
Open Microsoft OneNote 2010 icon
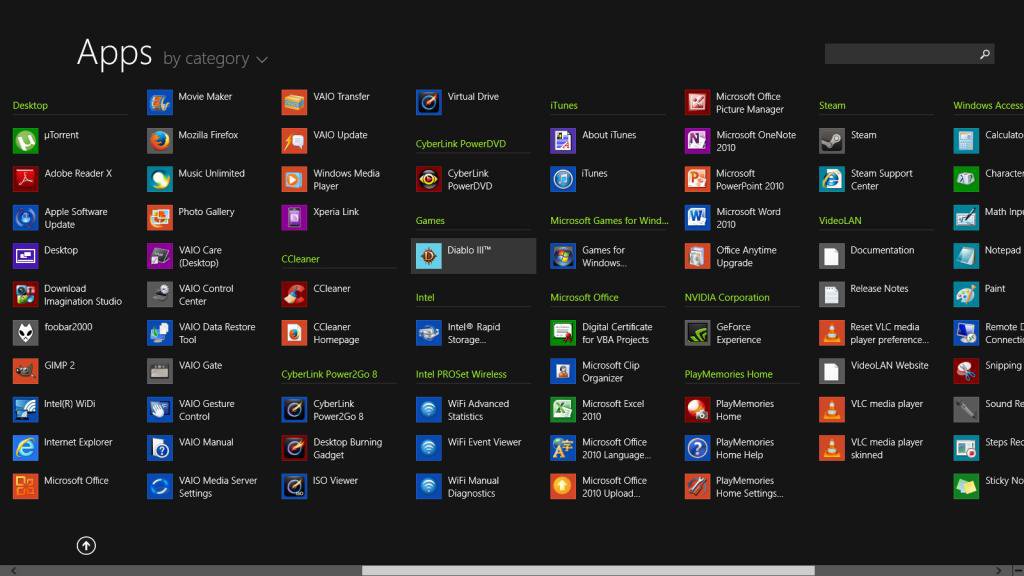point(697,141)
